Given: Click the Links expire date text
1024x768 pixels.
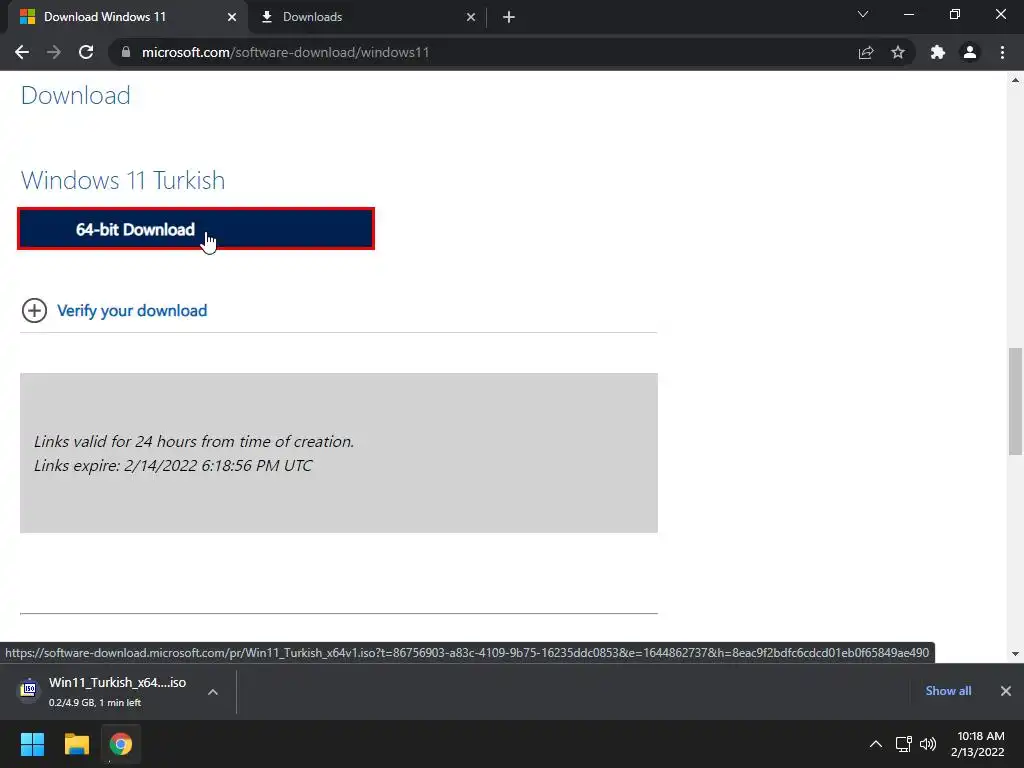Looking at the screenshot, I should 173,466.
